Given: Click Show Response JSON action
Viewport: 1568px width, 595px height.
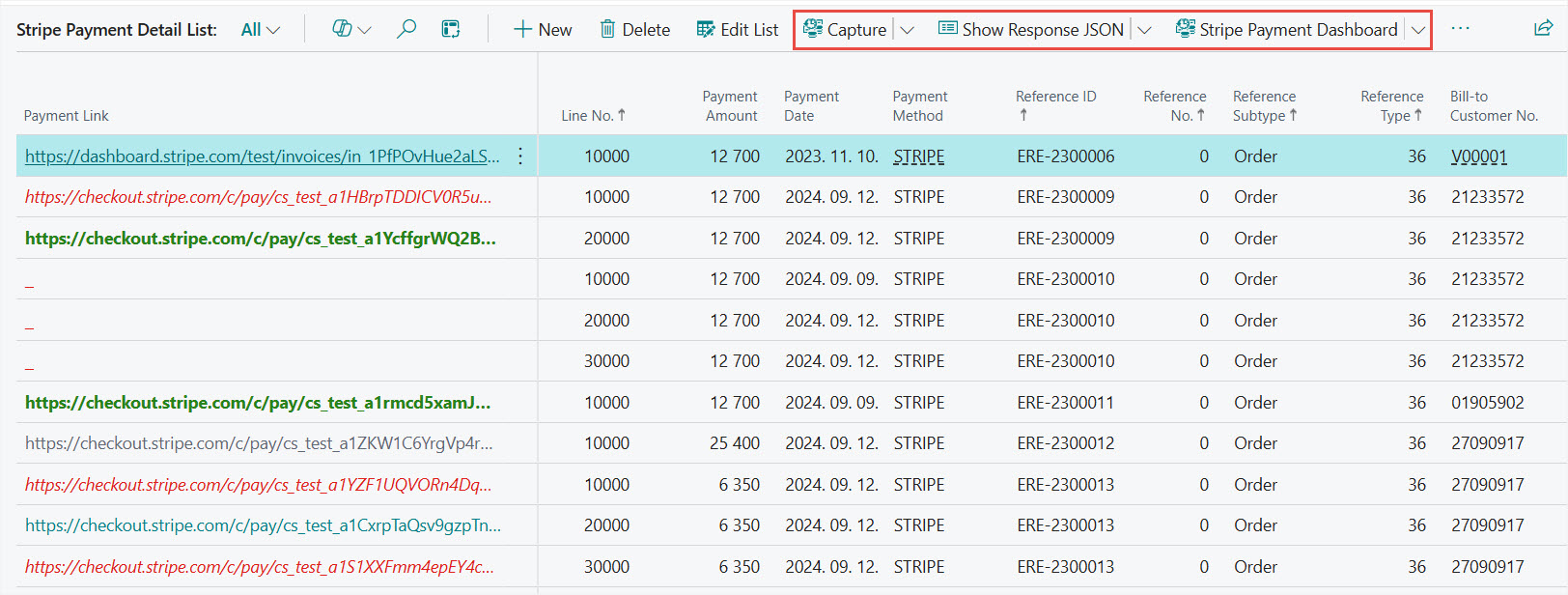Looking at the screenshot, I should coord(1031,30).
